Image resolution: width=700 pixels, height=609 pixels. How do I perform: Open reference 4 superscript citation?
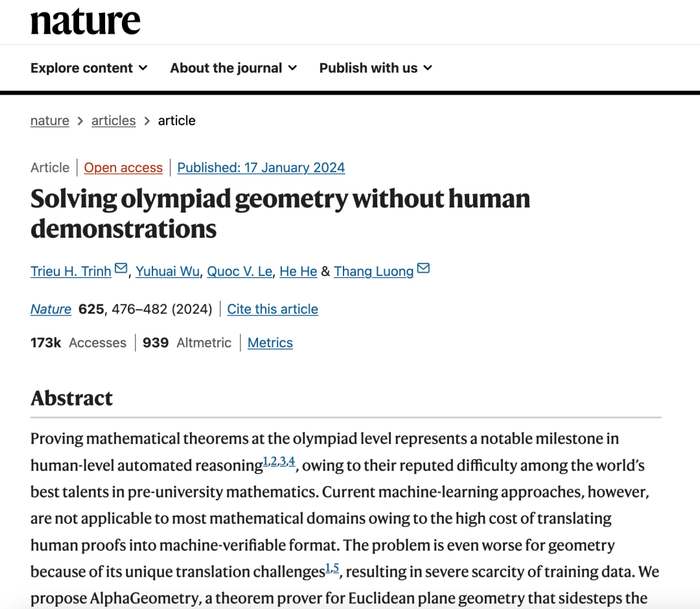click(x=291, y=461)
